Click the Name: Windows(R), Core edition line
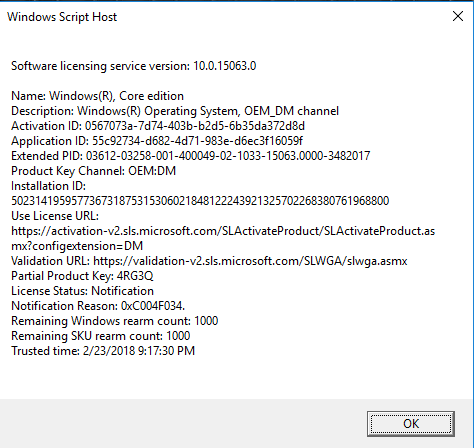 coord(97,96)
